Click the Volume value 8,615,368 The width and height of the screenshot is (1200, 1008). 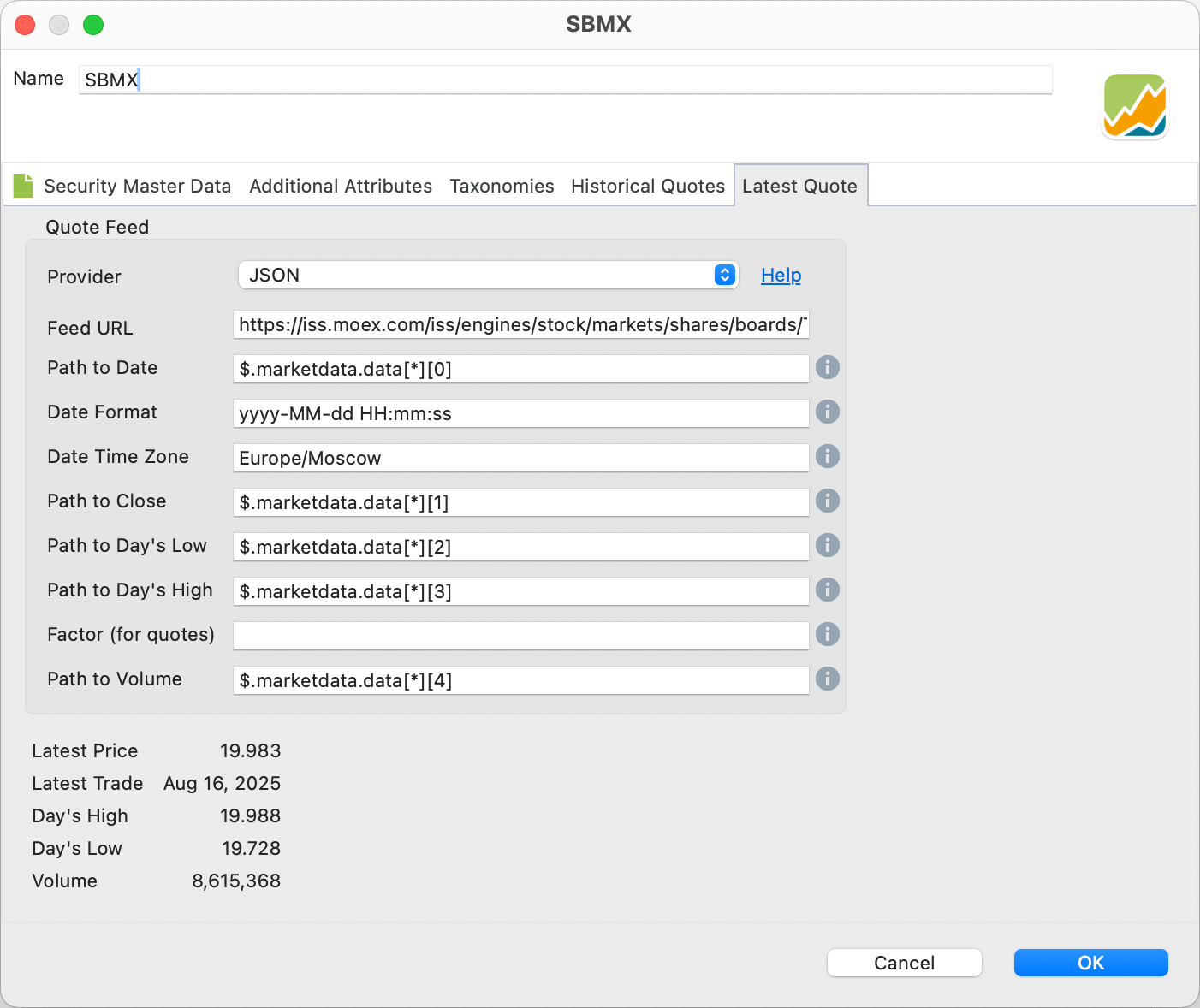click(x=237, y=881)
